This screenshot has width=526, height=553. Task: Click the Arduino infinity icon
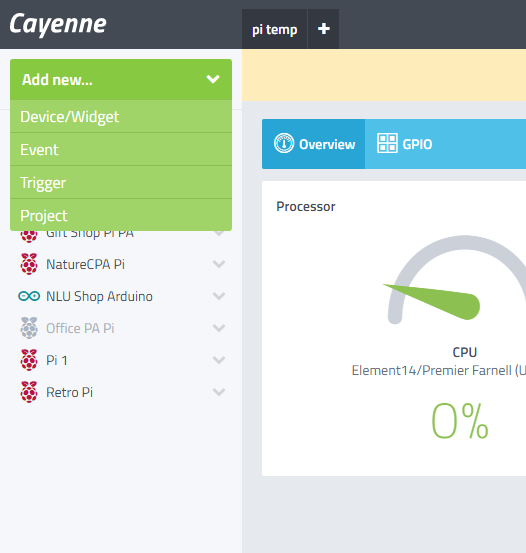pyautogui.click(x=29, y=296)
